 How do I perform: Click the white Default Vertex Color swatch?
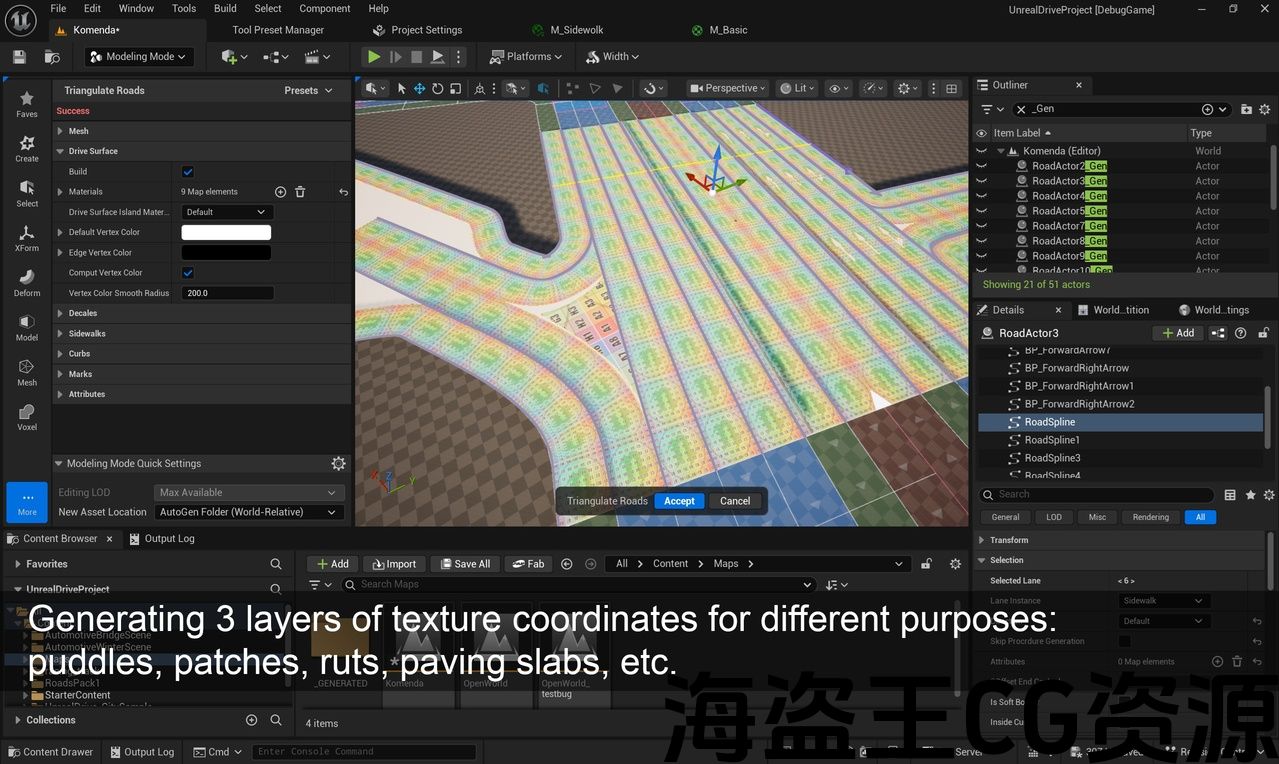point(226,233)
